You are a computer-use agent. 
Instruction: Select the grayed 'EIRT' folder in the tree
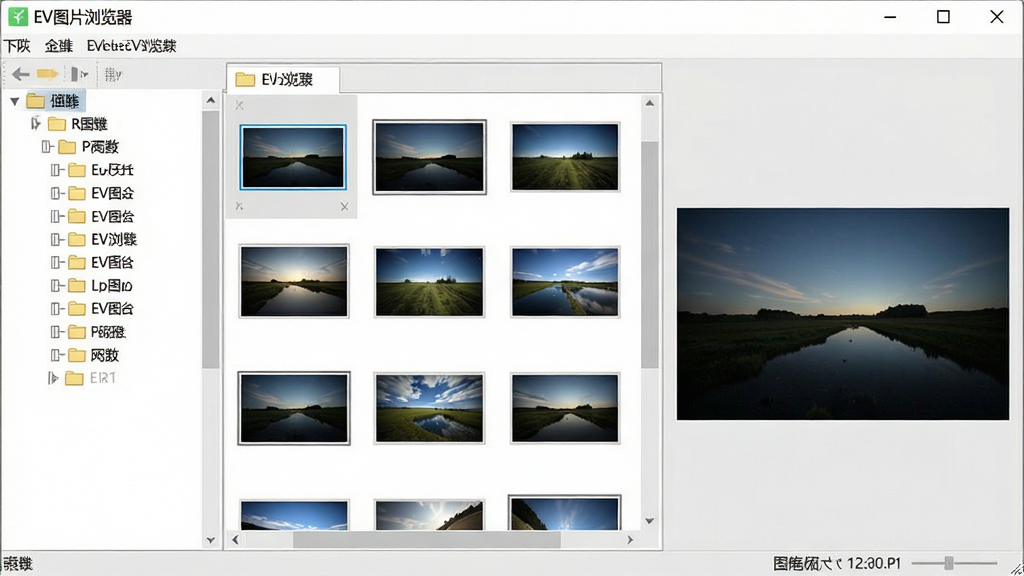[103, 378]
